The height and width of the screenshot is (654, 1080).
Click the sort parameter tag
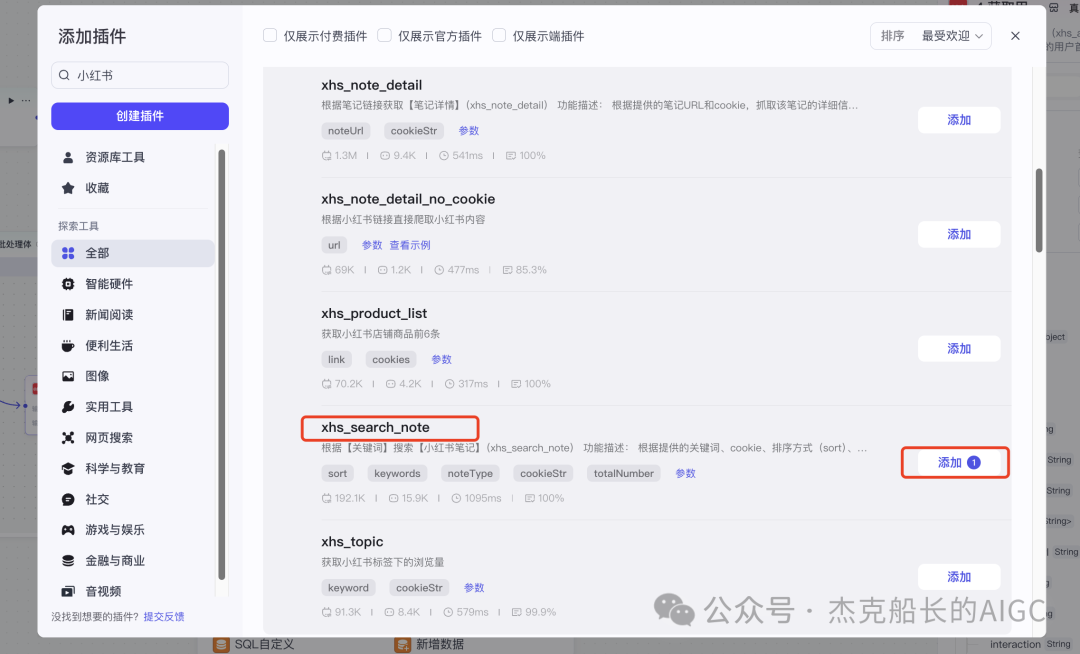tap(338, 474)
